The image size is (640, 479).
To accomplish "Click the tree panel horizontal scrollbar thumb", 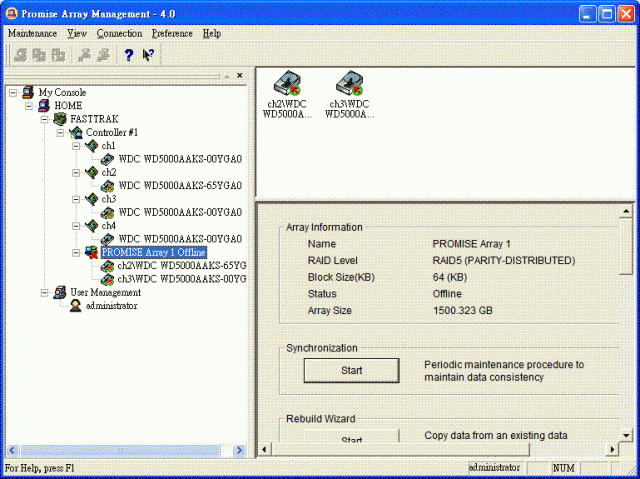I will 120,450.
